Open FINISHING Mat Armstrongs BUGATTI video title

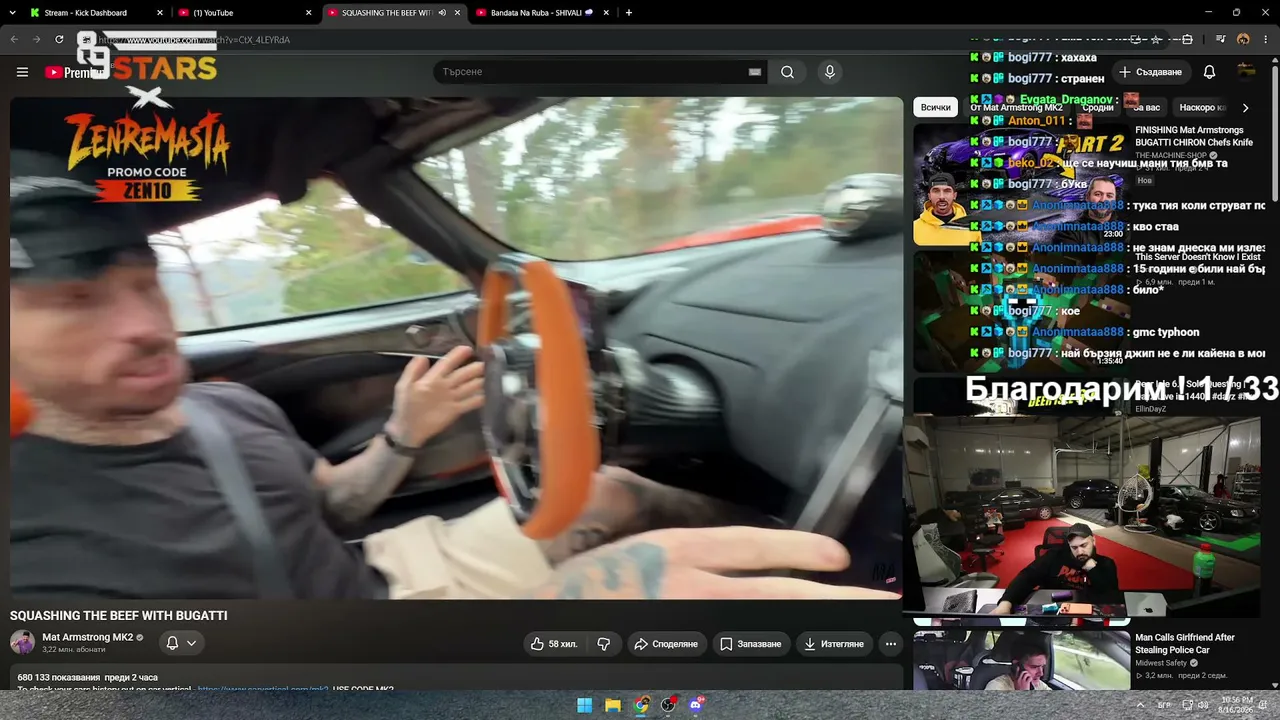pos(1194,136)
